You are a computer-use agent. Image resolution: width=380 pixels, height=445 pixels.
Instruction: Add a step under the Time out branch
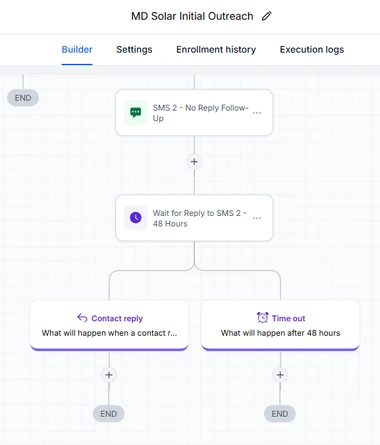[280, 375]
